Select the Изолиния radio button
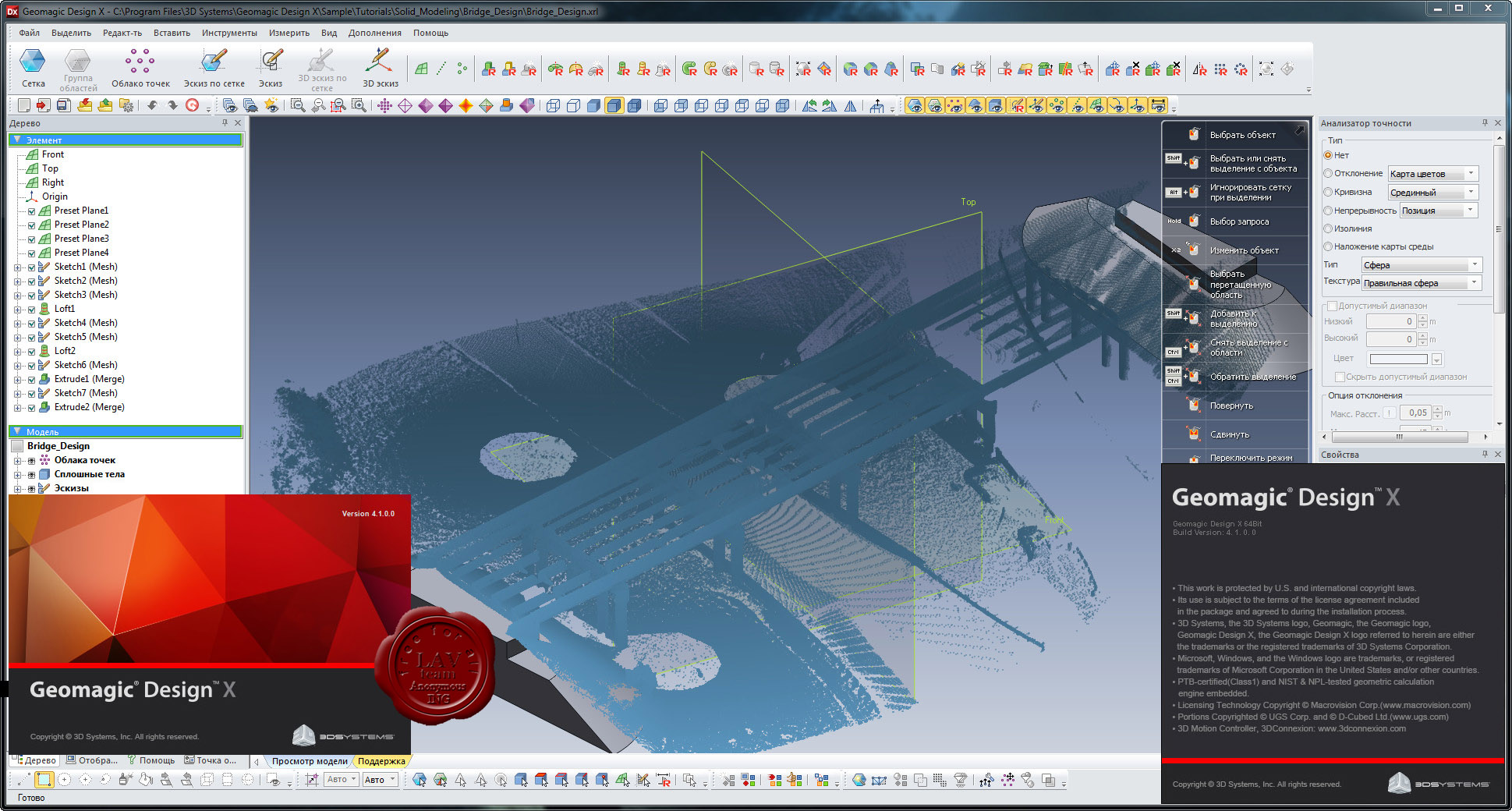 point(1328,228)
